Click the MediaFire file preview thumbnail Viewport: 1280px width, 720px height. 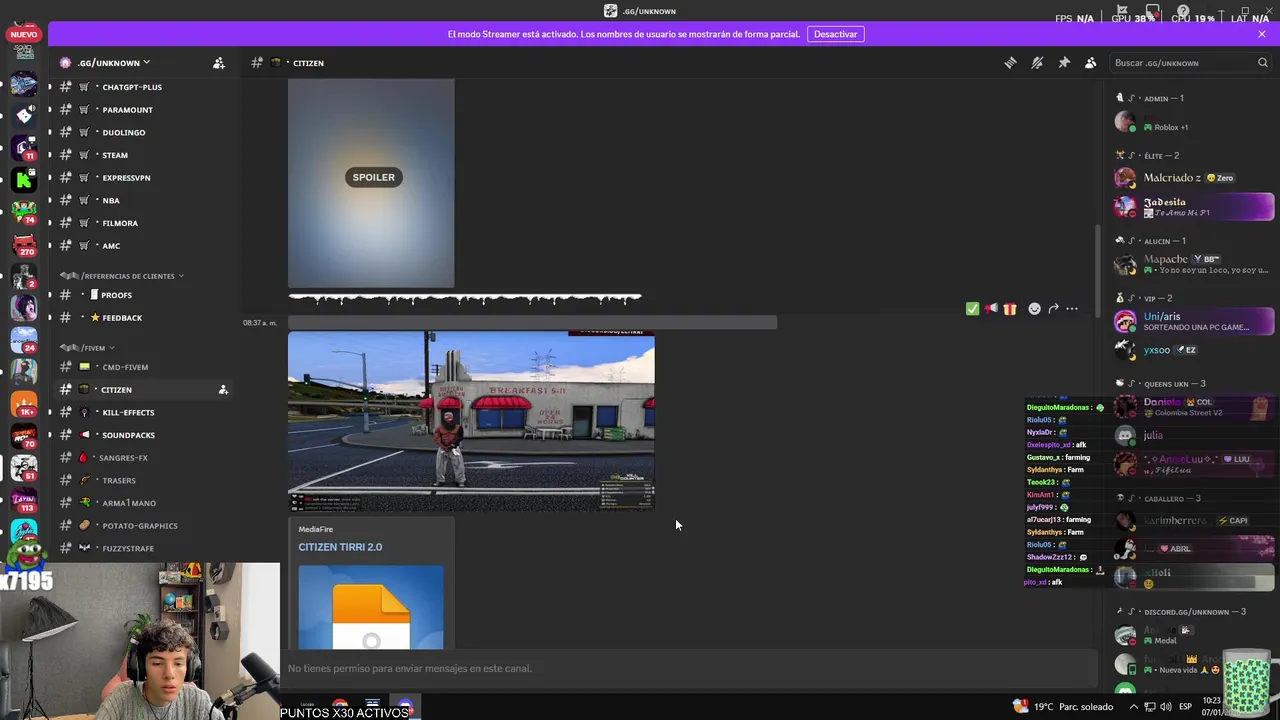coord(371,607)
